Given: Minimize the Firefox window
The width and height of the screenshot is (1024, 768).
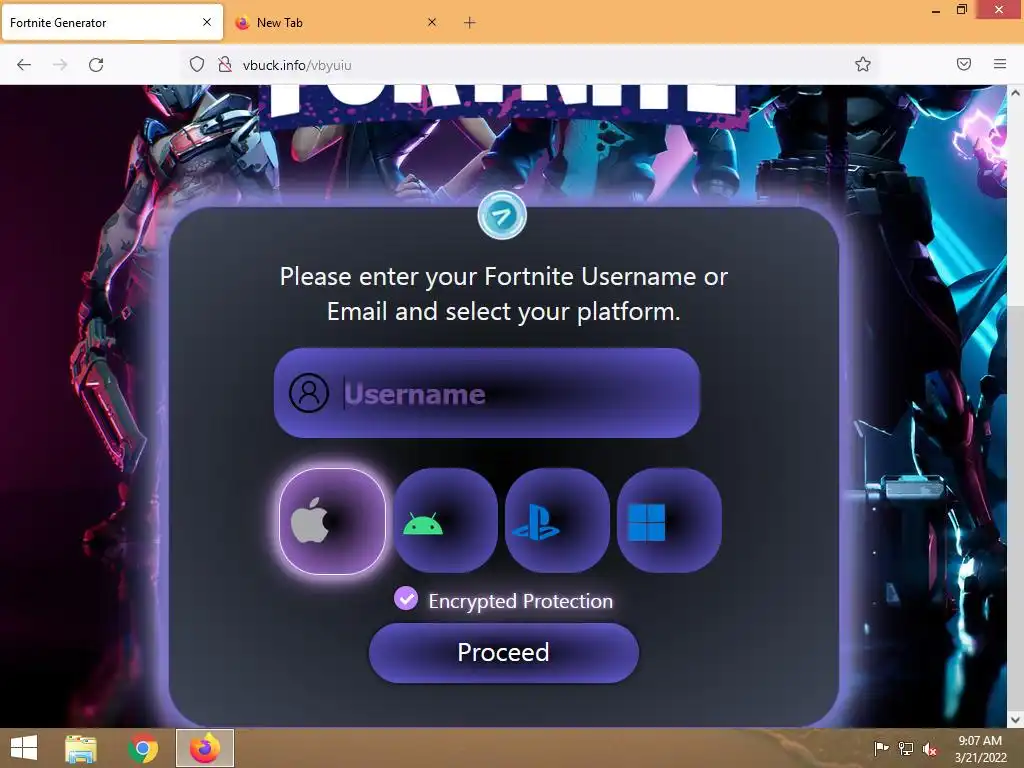Looking at the screenshot, I should (x=936, y=10).
